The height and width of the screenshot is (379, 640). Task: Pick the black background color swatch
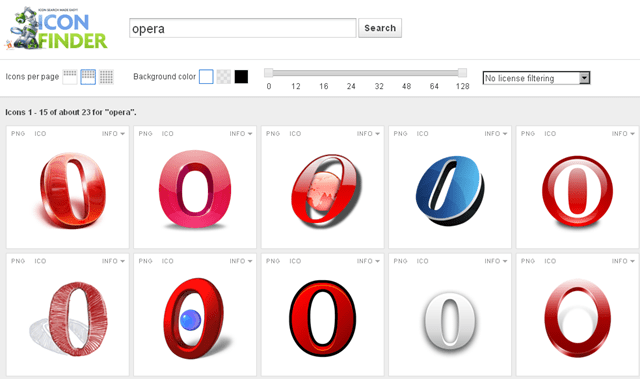[241, 77]
